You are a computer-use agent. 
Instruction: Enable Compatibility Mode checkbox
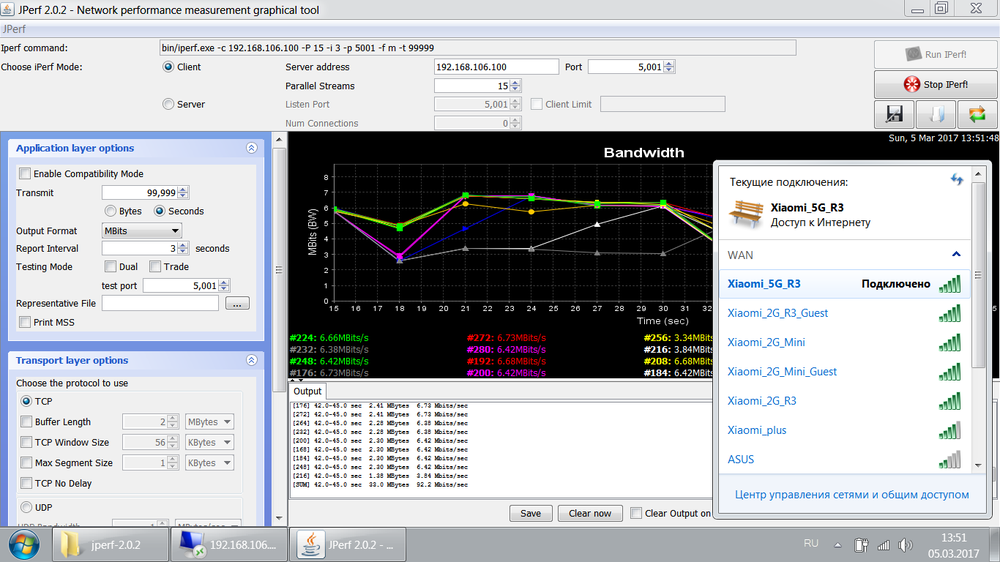pos(25,174)
